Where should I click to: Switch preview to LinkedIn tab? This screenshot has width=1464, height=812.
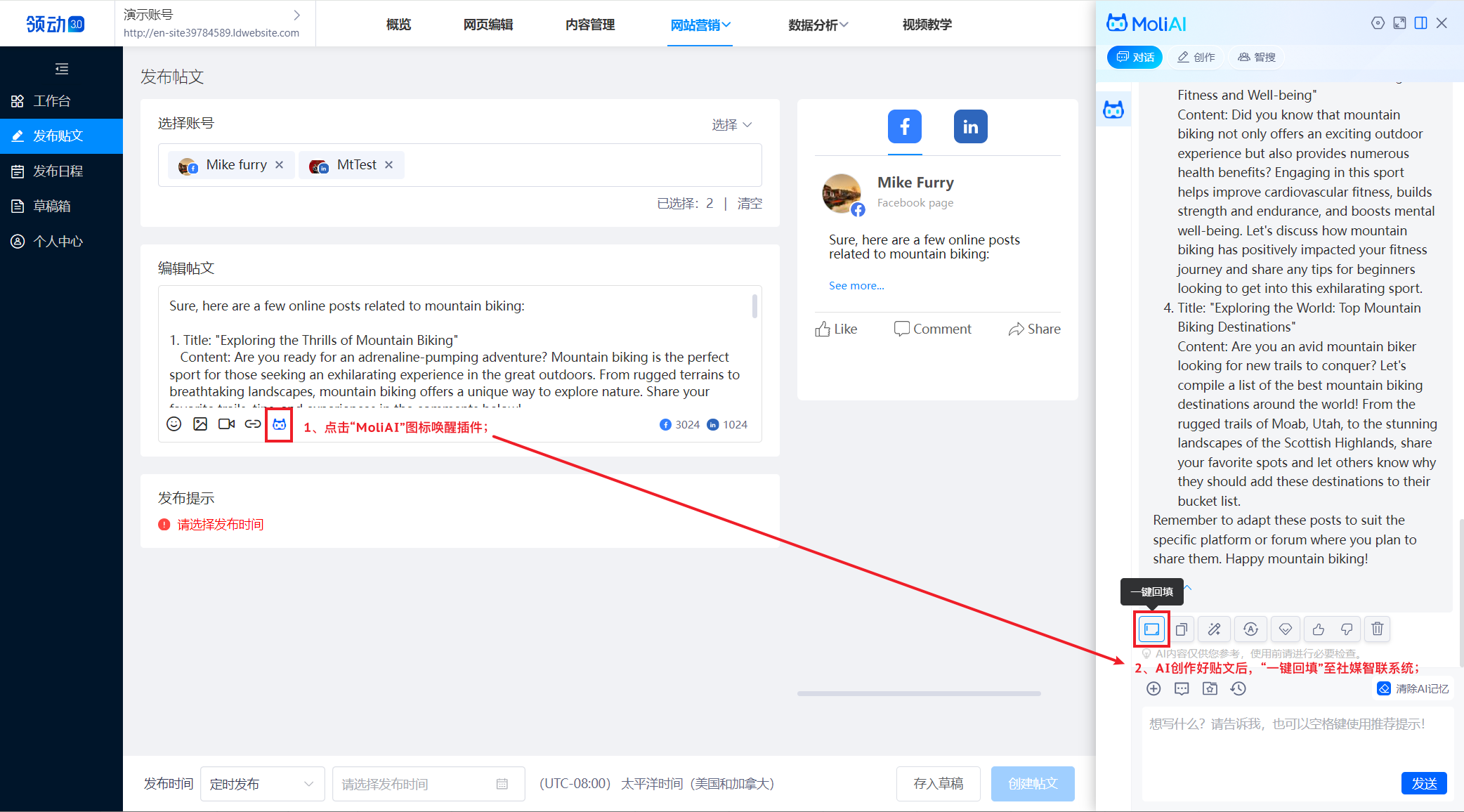pyautogui.click(x=970, y=127)
